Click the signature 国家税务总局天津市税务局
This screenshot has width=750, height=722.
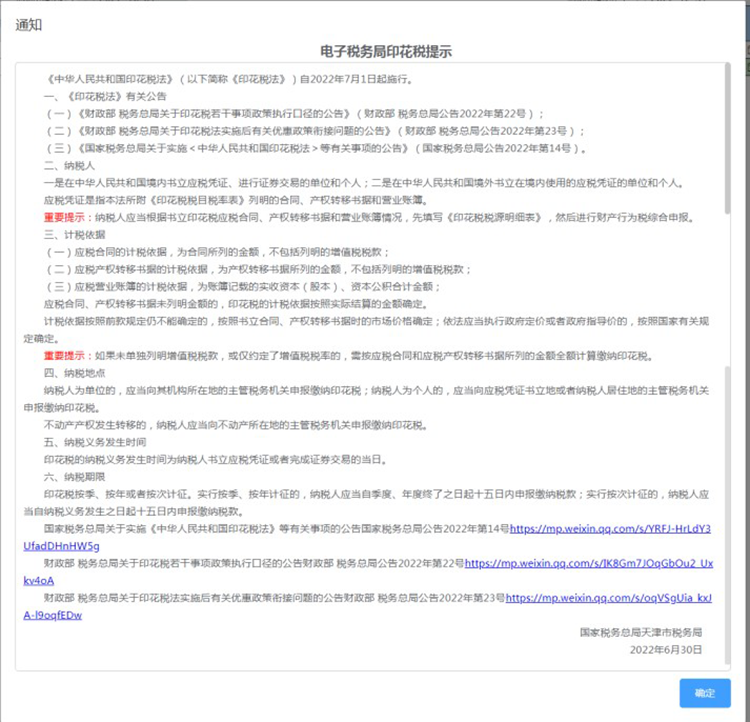[x=640, y=632]
